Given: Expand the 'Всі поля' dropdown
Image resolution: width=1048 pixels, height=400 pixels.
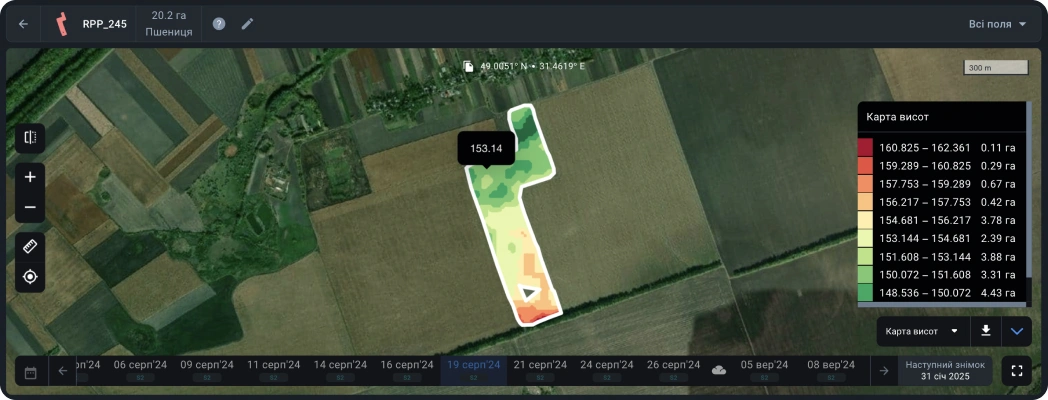Looking at the screenshot, I should coord(997,24).
